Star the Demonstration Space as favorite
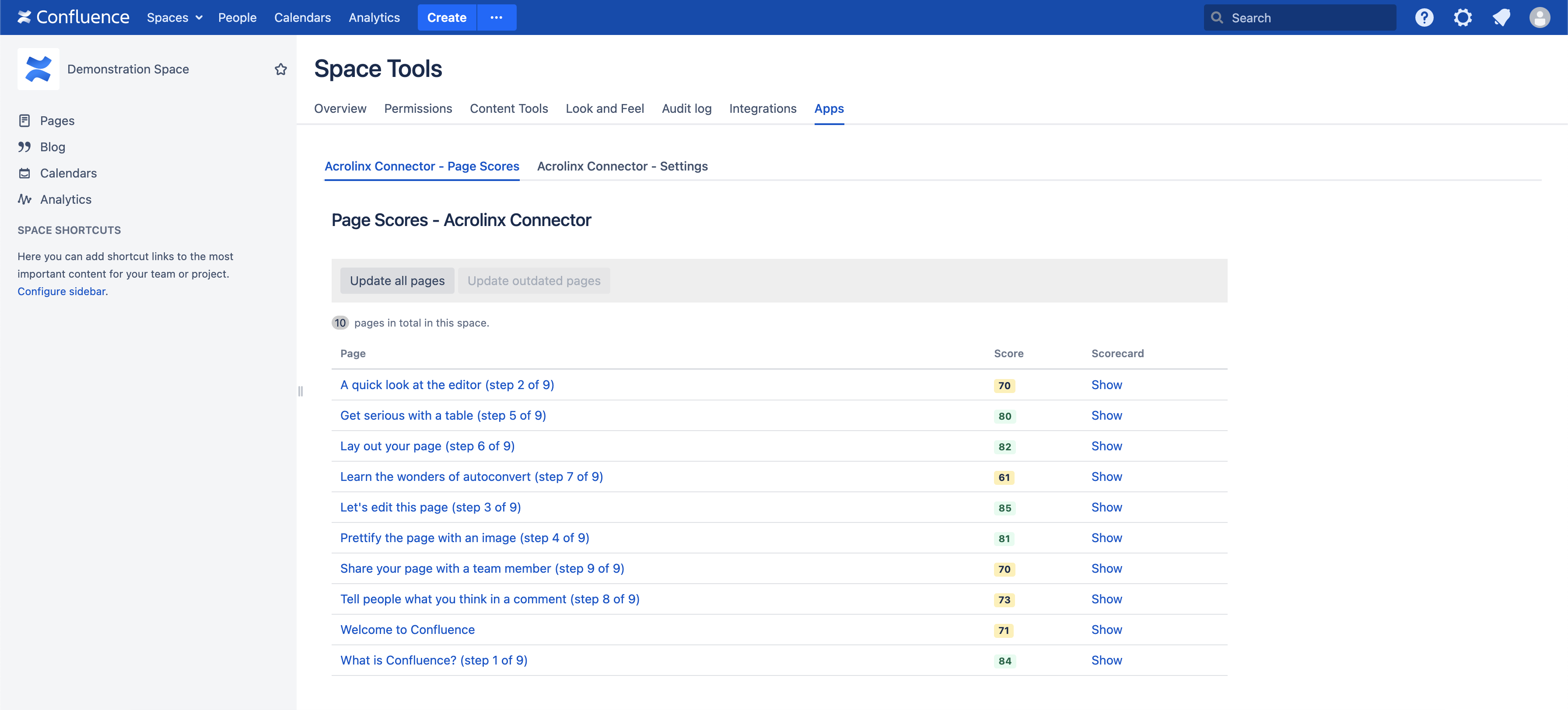The height and width of the screenshot is (710, 1568). pyautogui.click(x=280, y=70)
